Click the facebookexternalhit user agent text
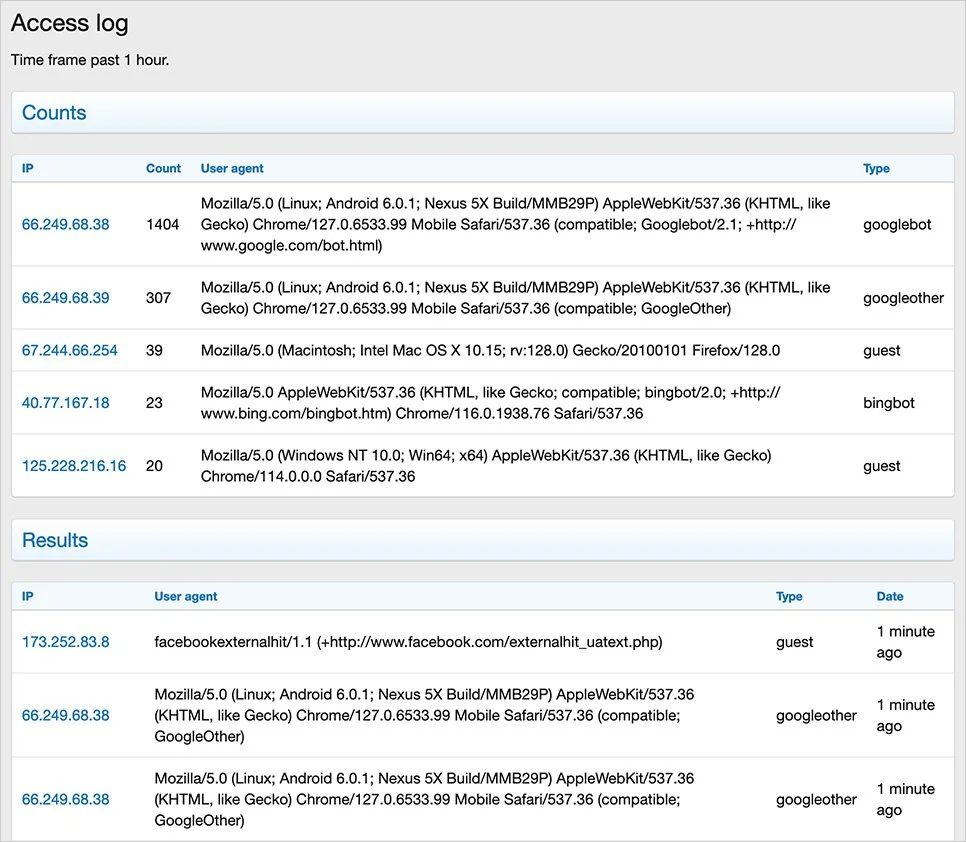The width and height of the screenshot is (966, 842). (408, 642)
